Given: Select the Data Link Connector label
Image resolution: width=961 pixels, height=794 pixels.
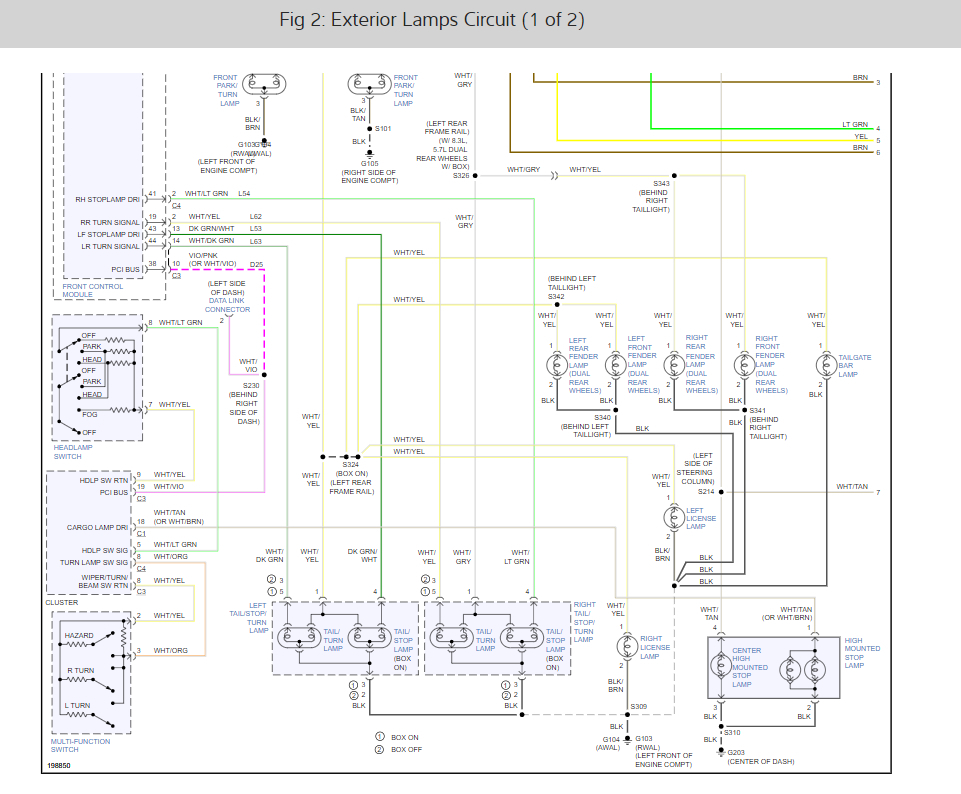Looking at the screenshot, I should click(228, 304).
